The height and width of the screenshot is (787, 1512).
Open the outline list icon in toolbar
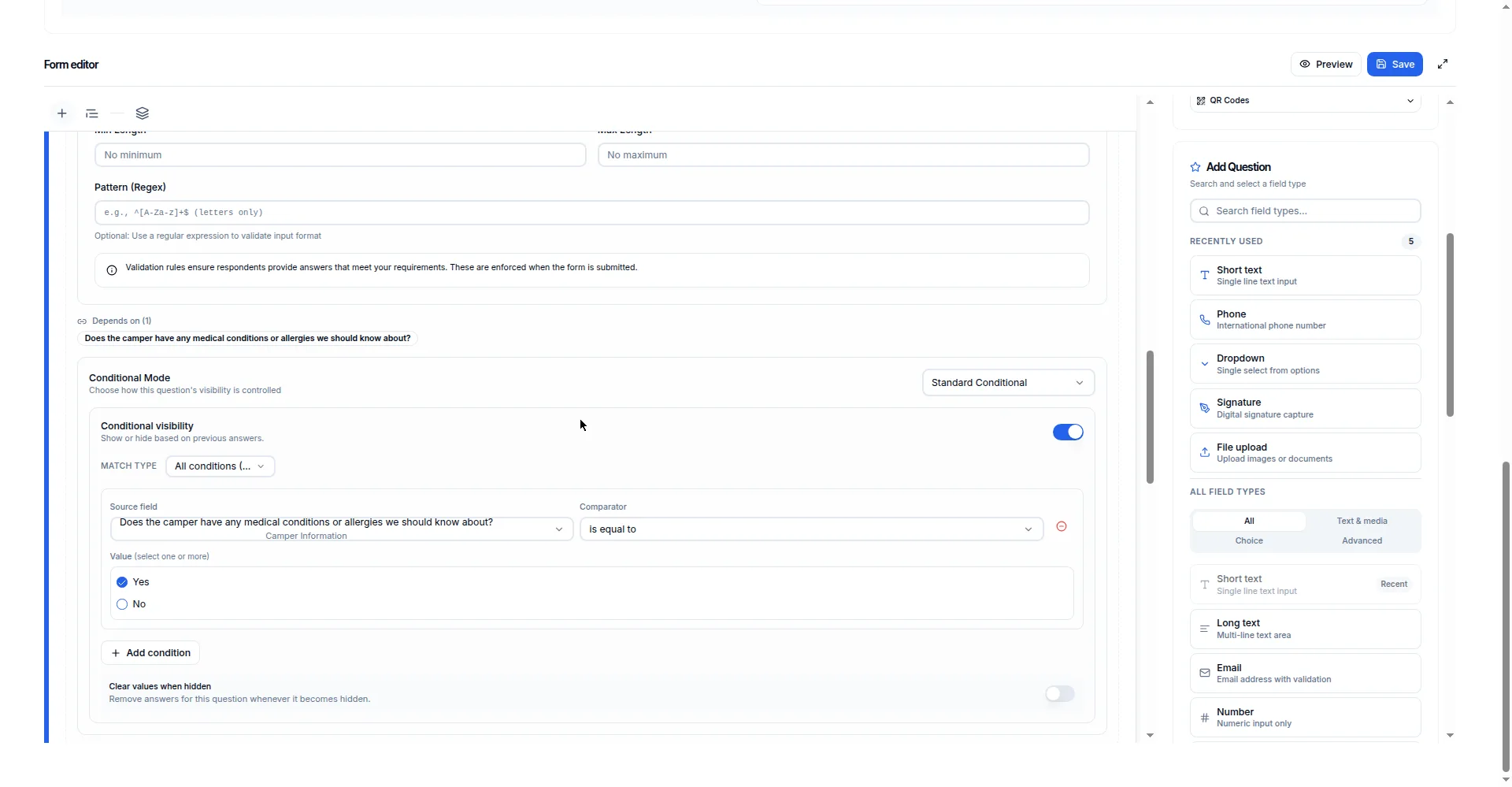click(92, 113)
